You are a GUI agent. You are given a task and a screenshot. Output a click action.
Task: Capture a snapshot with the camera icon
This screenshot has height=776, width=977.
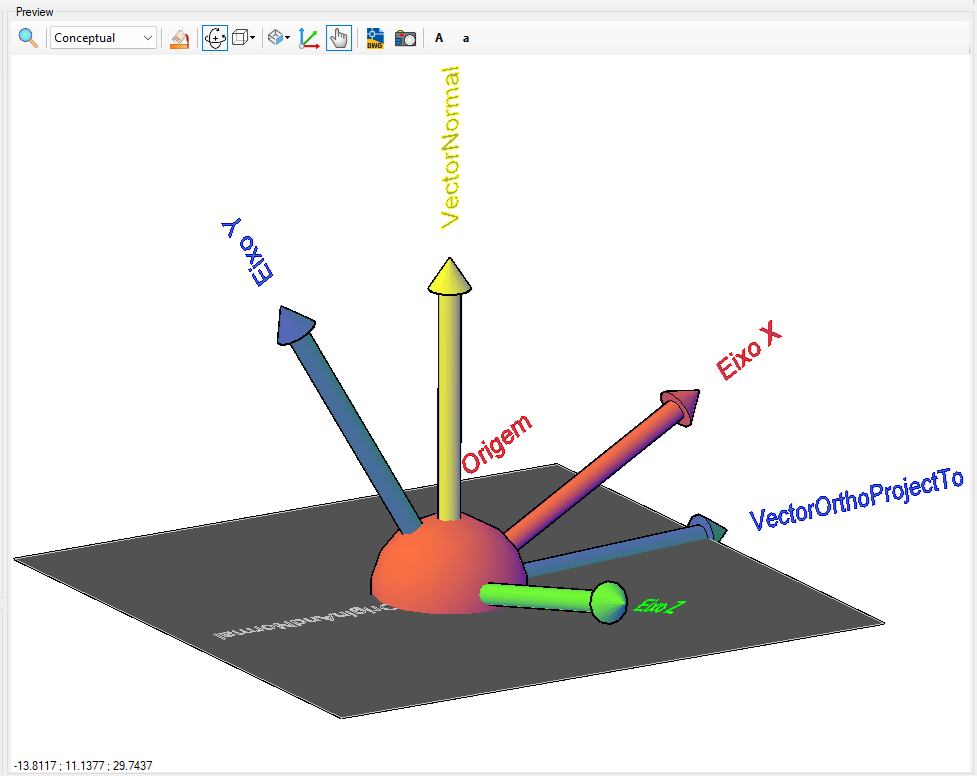[x=405, y=38]
